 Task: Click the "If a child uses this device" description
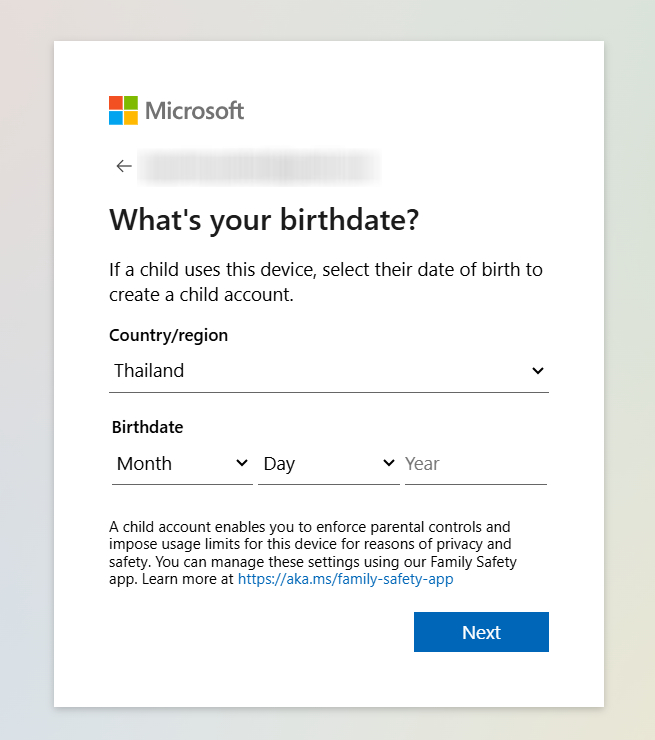325,283
